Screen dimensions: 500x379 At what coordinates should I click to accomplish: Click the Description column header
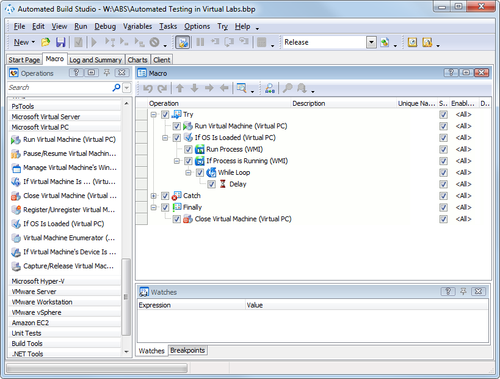pyautogui.click(x=343, y=103)
